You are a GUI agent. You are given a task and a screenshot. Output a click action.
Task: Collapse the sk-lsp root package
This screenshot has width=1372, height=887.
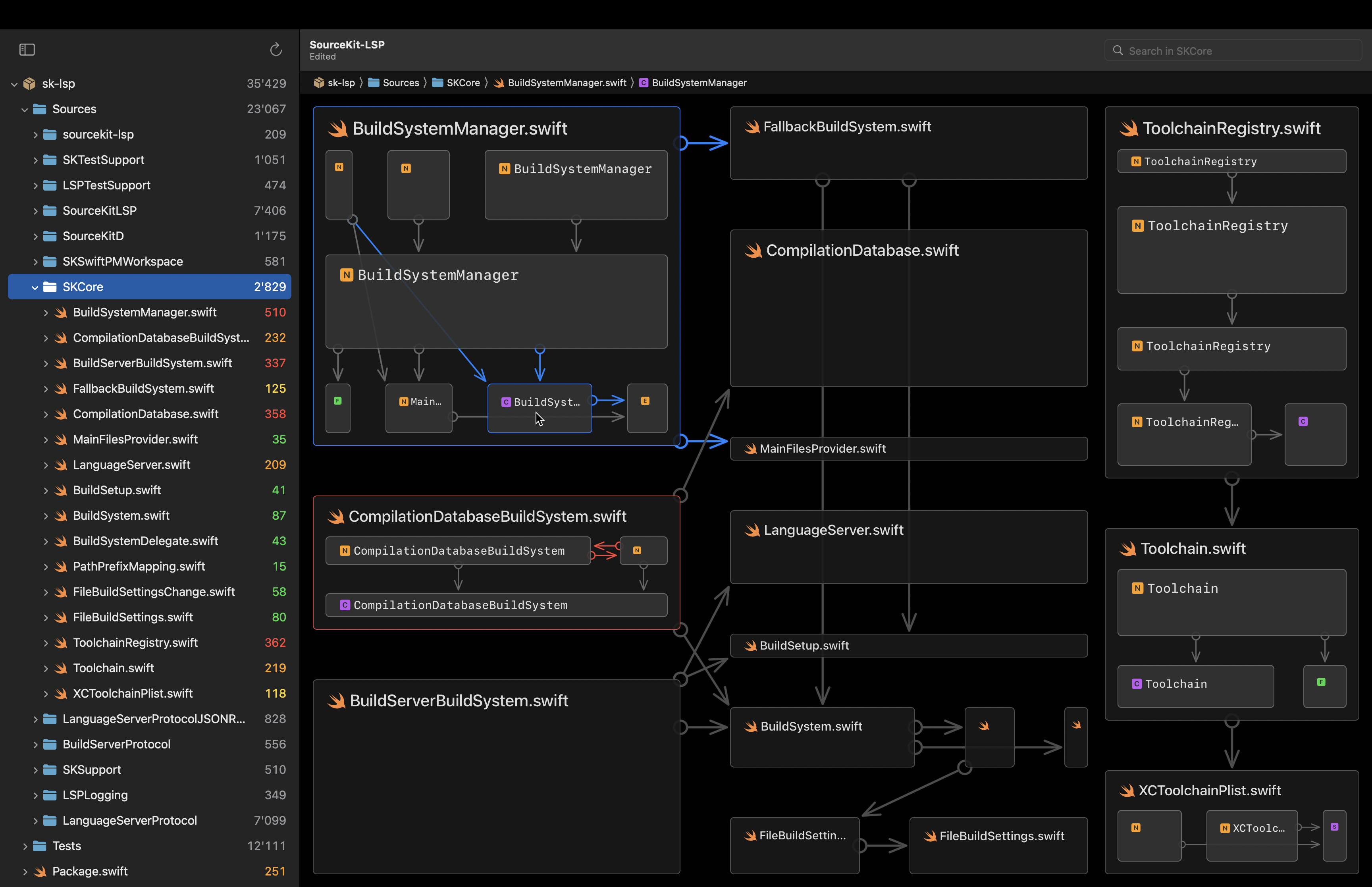pos(14,84)
